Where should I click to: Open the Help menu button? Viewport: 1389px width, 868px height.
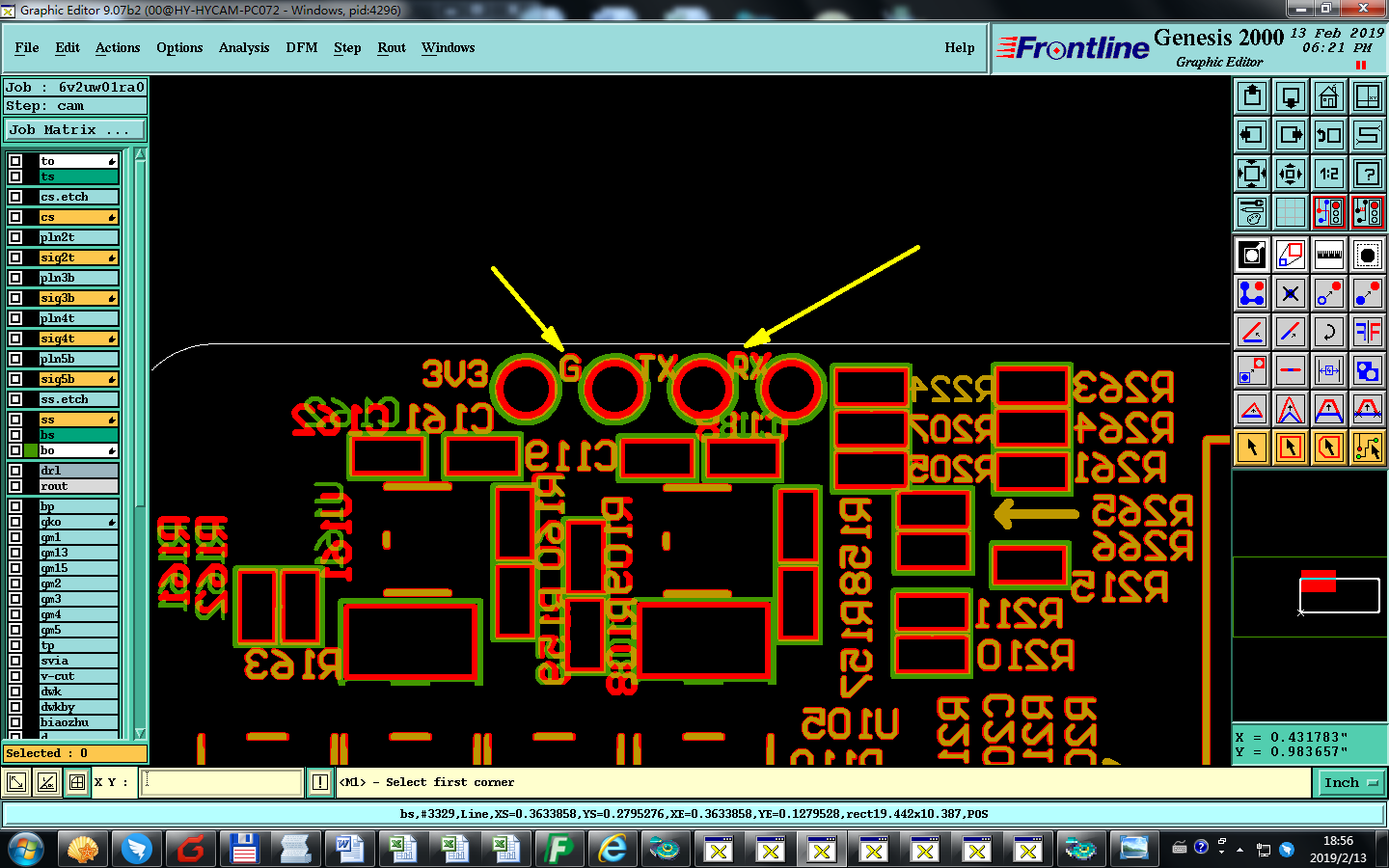click(x=960, y=47)
